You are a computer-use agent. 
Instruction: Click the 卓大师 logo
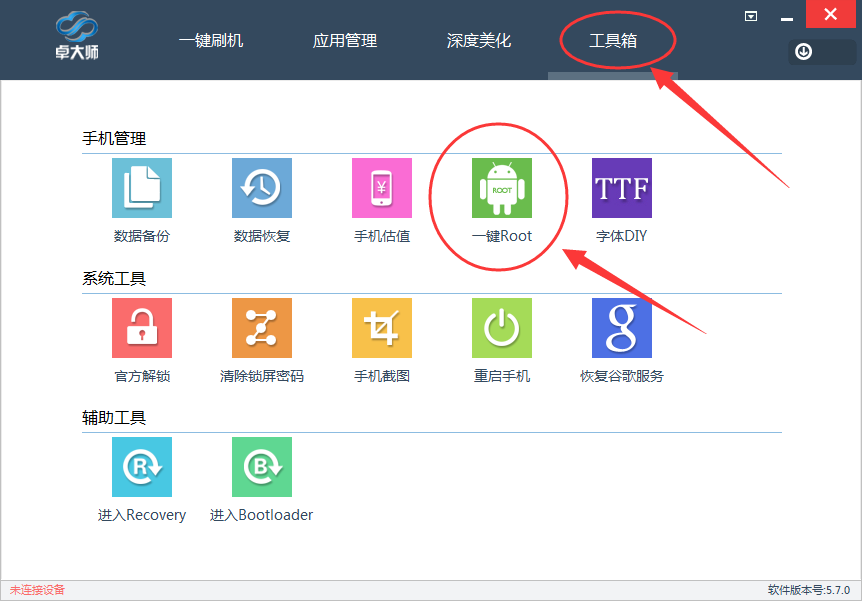[x=75, y=37]
